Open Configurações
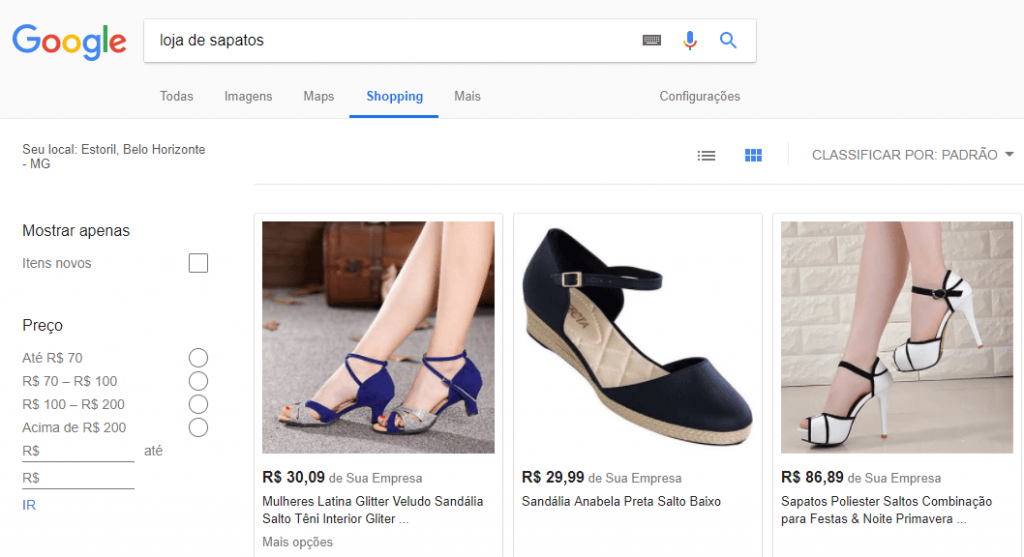The width and height of the screenshot is (1024, 557). point(699,96)
